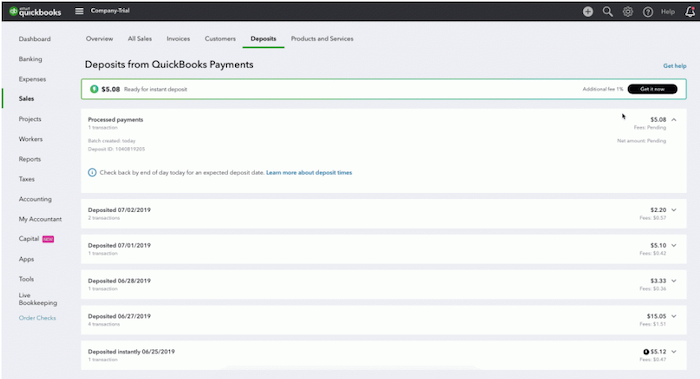The height and width of the screenshot is (379, 700).
Task: Click the $5.08 ready amount
Action: [x=111, y=89]
